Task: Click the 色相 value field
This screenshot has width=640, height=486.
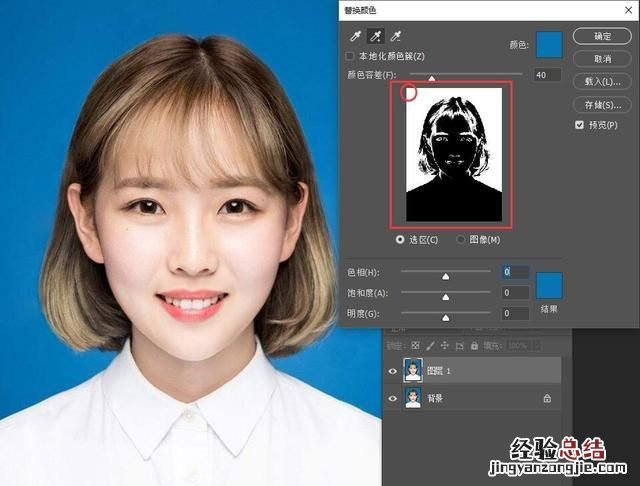Action: (x=516, y=272)
